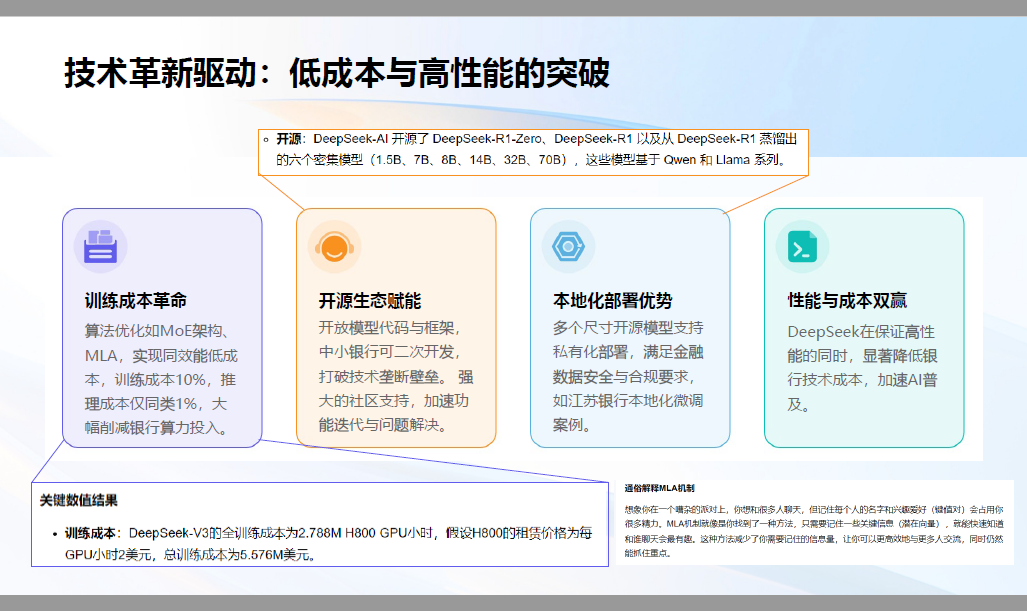Click the bold 开源 label in the top callout
1027x611 pixels.
[288, 139]
